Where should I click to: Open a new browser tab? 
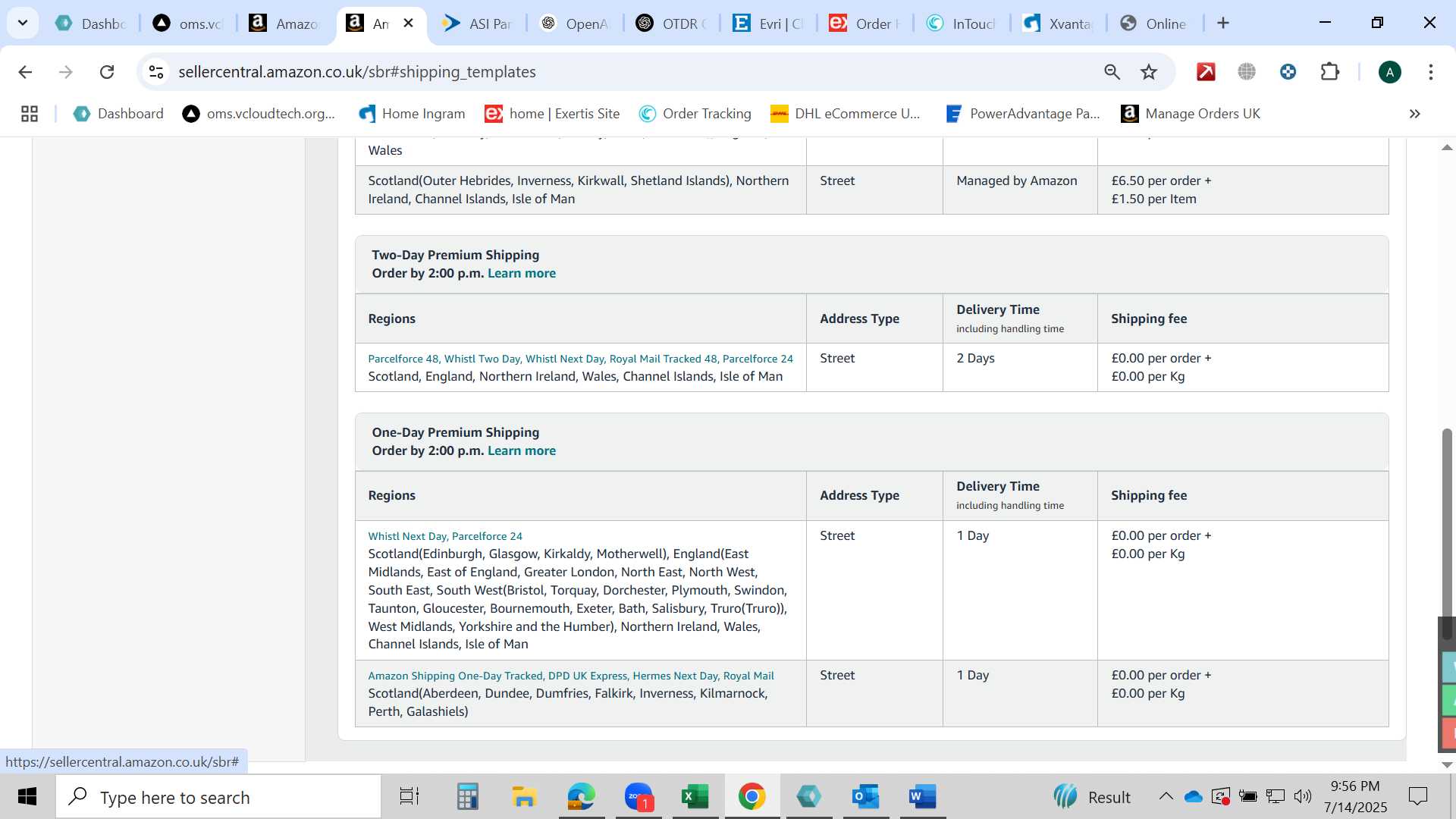tap(1222, 23)
